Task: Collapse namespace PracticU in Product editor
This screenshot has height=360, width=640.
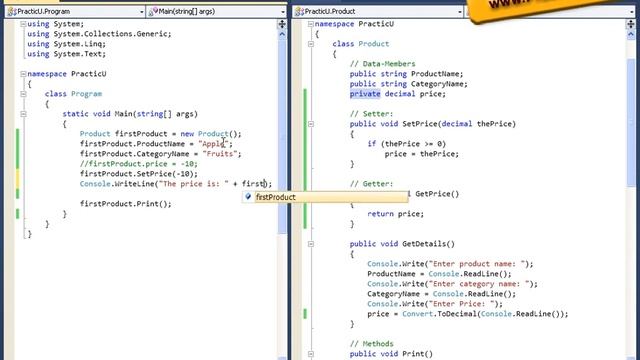Action: [x=311, y=24]
